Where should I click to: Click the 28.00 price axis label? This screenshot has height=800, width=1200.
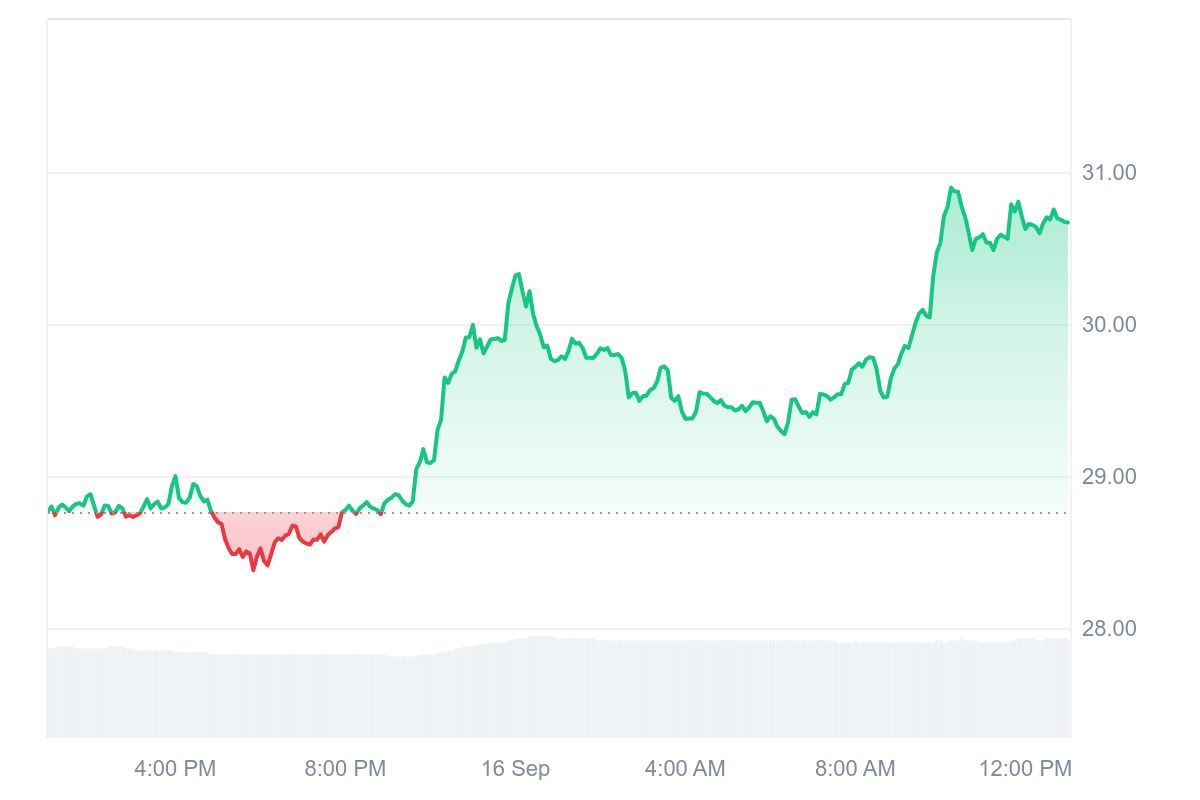tap(1109, 629)
